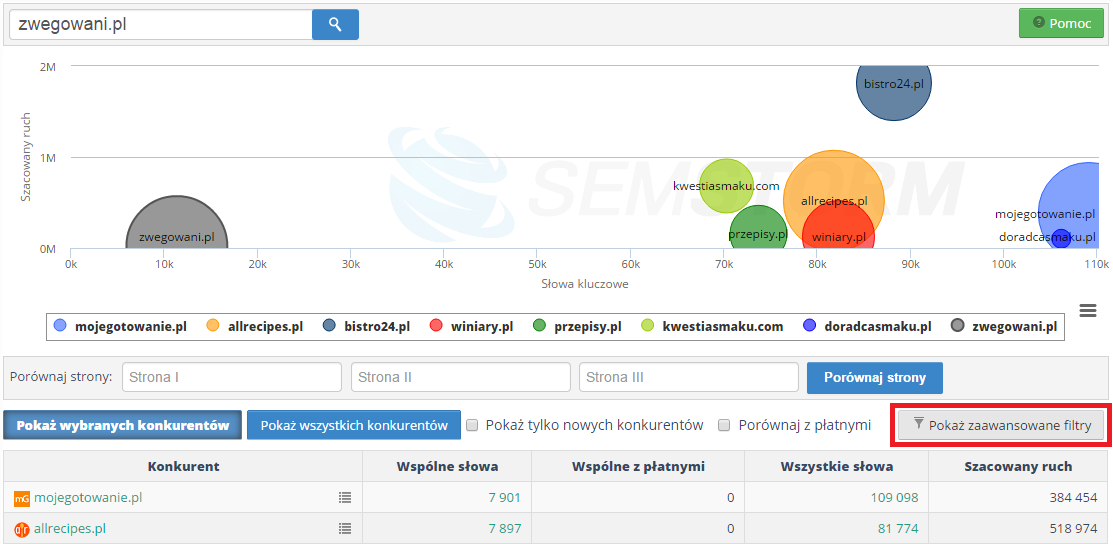The height and width of the screenshot is (544, 1113).
Task: Enable 'Pokaż tylko nowych konkurentów' checkbox
Action: point(473,425)
